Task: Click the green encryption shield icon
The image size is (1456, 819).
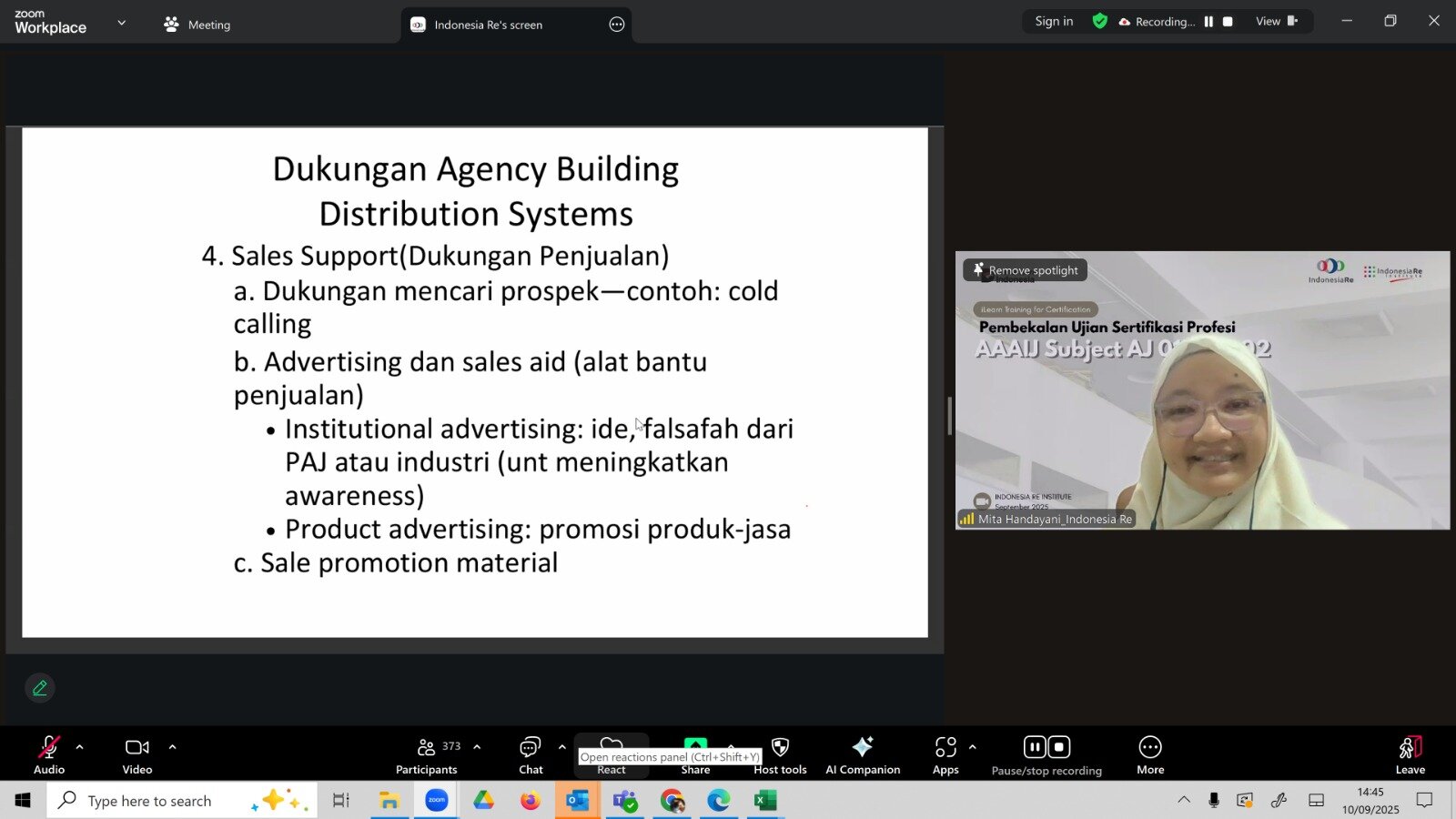Action: coord(1100,21)
